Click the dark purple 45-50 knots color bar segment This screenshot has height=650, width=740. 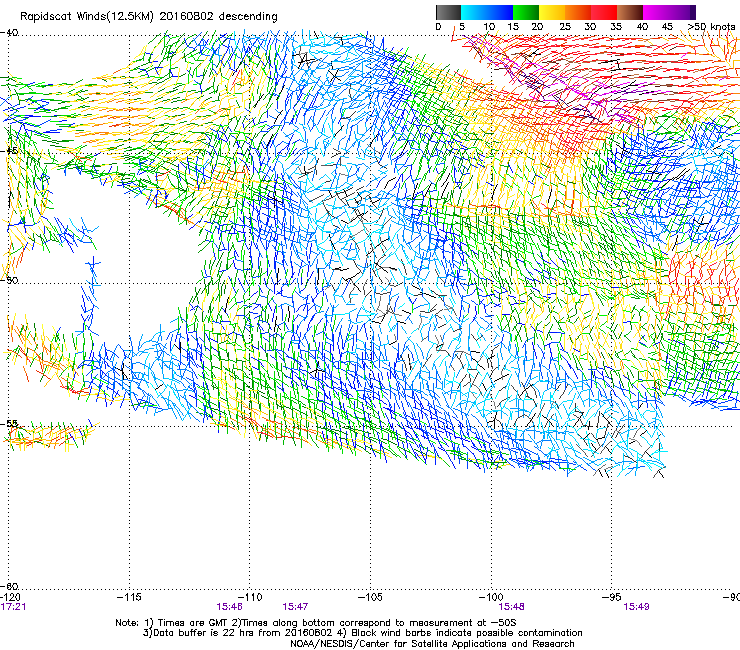[x=682, y=12]
